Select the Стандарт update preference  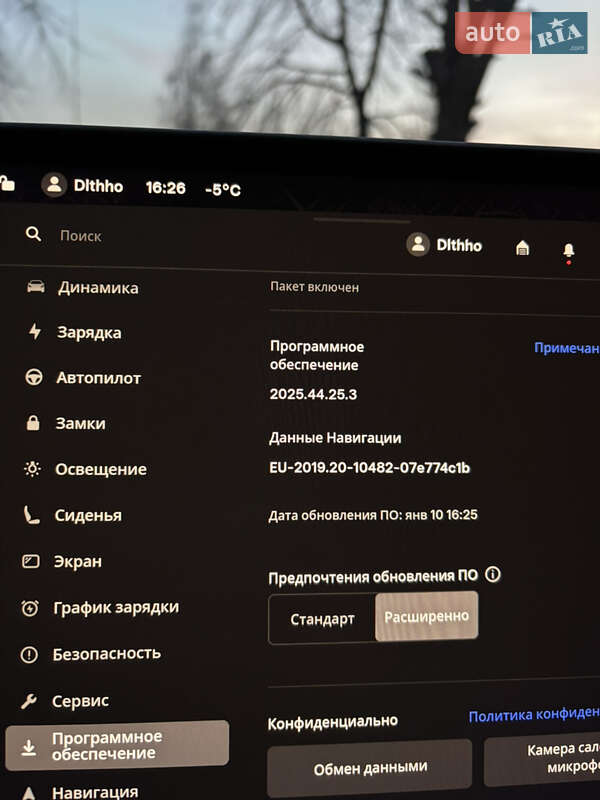tap(322, 619)
